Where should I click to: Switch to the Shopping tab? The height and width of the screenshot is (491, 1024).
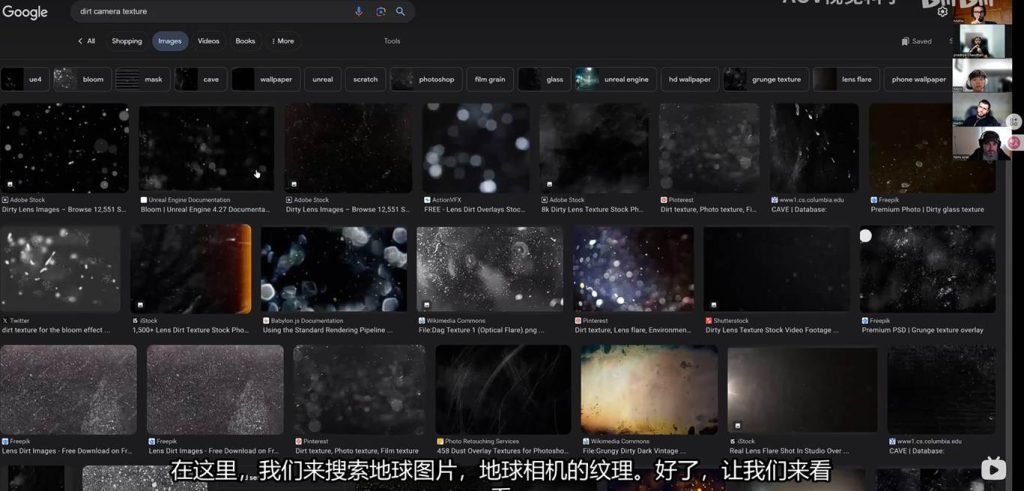coord(127,41)
